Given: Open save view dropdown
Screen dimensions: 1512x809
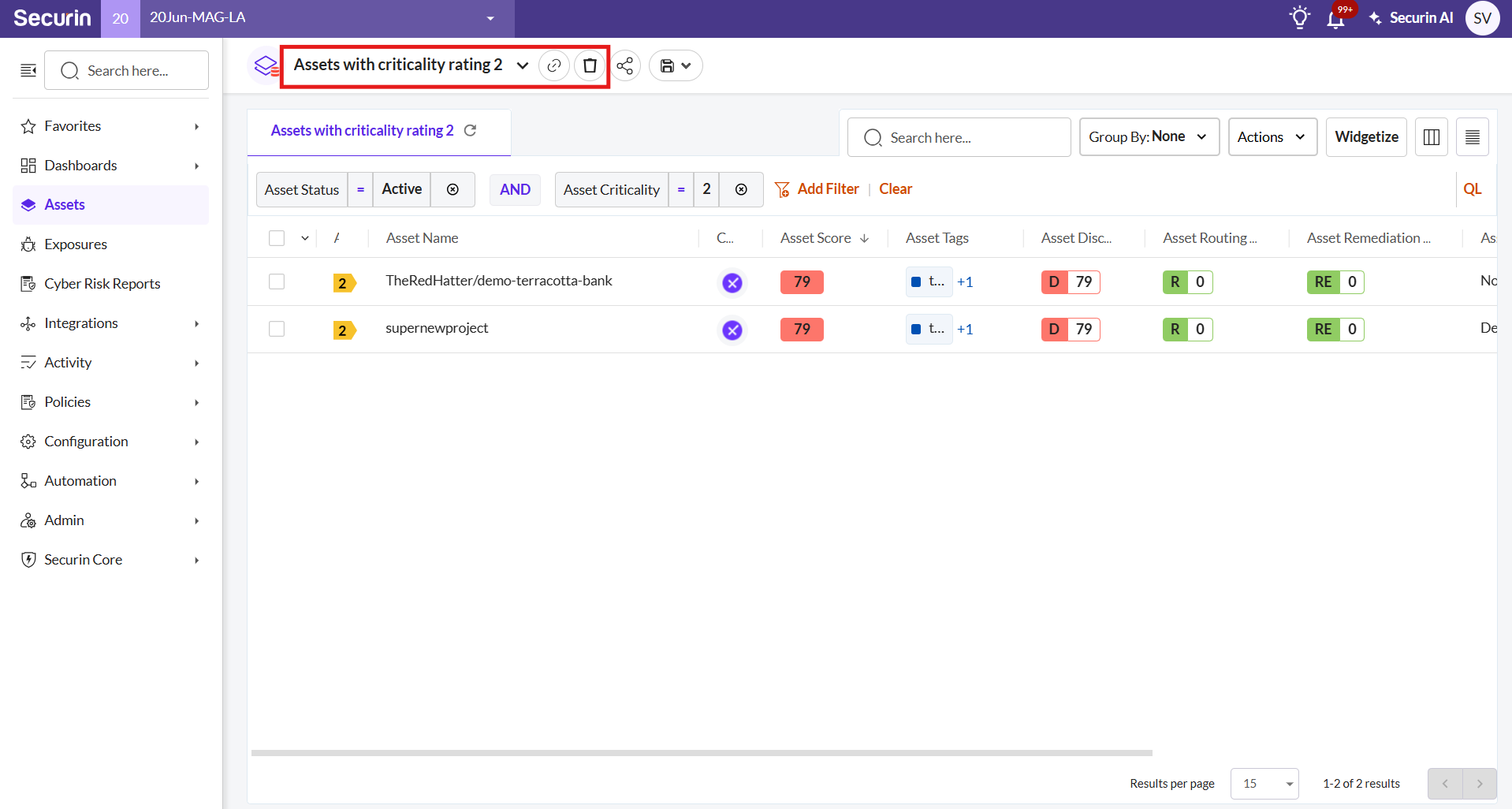Looking at the screenshot, I should click(x=676, y=65).
